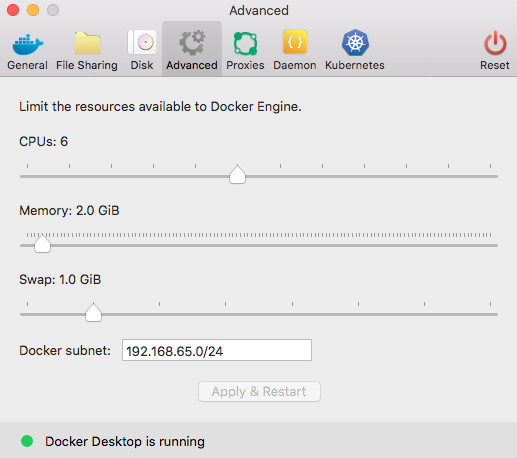This screenshot has width=517, height=458.
Task: Click the 'CPUs: 6' label
Action: point(43,141)
